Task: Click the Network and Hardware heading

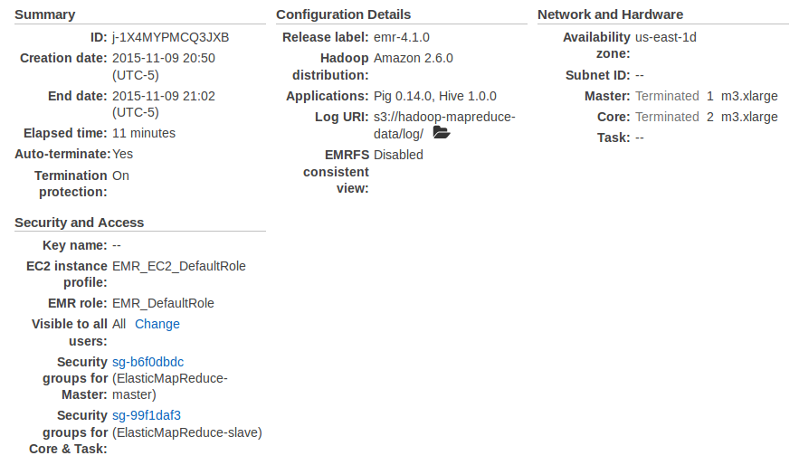Action: pyautogui.click(x=610, y=14)
